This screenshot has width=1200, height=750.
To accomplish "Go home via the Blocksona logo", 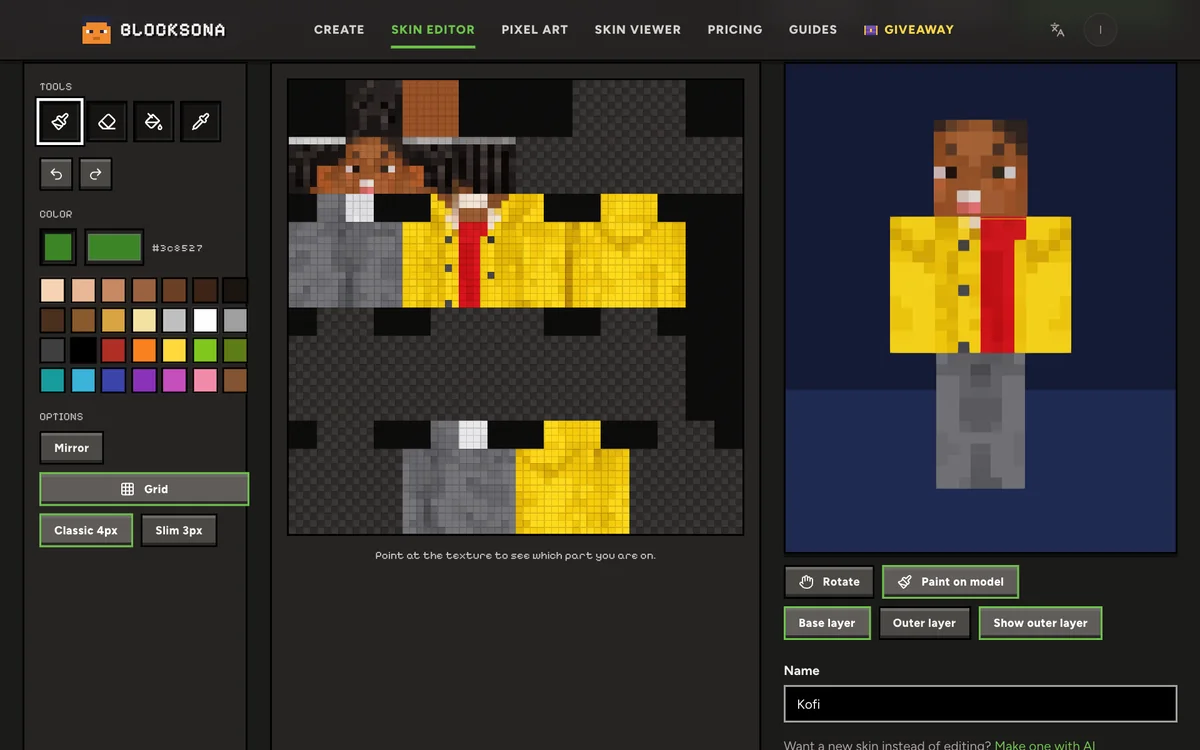I will [154, 30].
